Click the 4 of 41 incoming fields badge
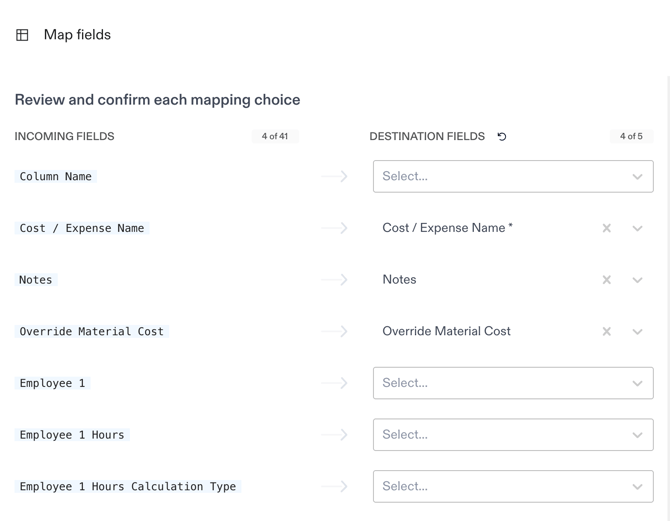This screenshot has width=670, height=521. tap(275, 136)
